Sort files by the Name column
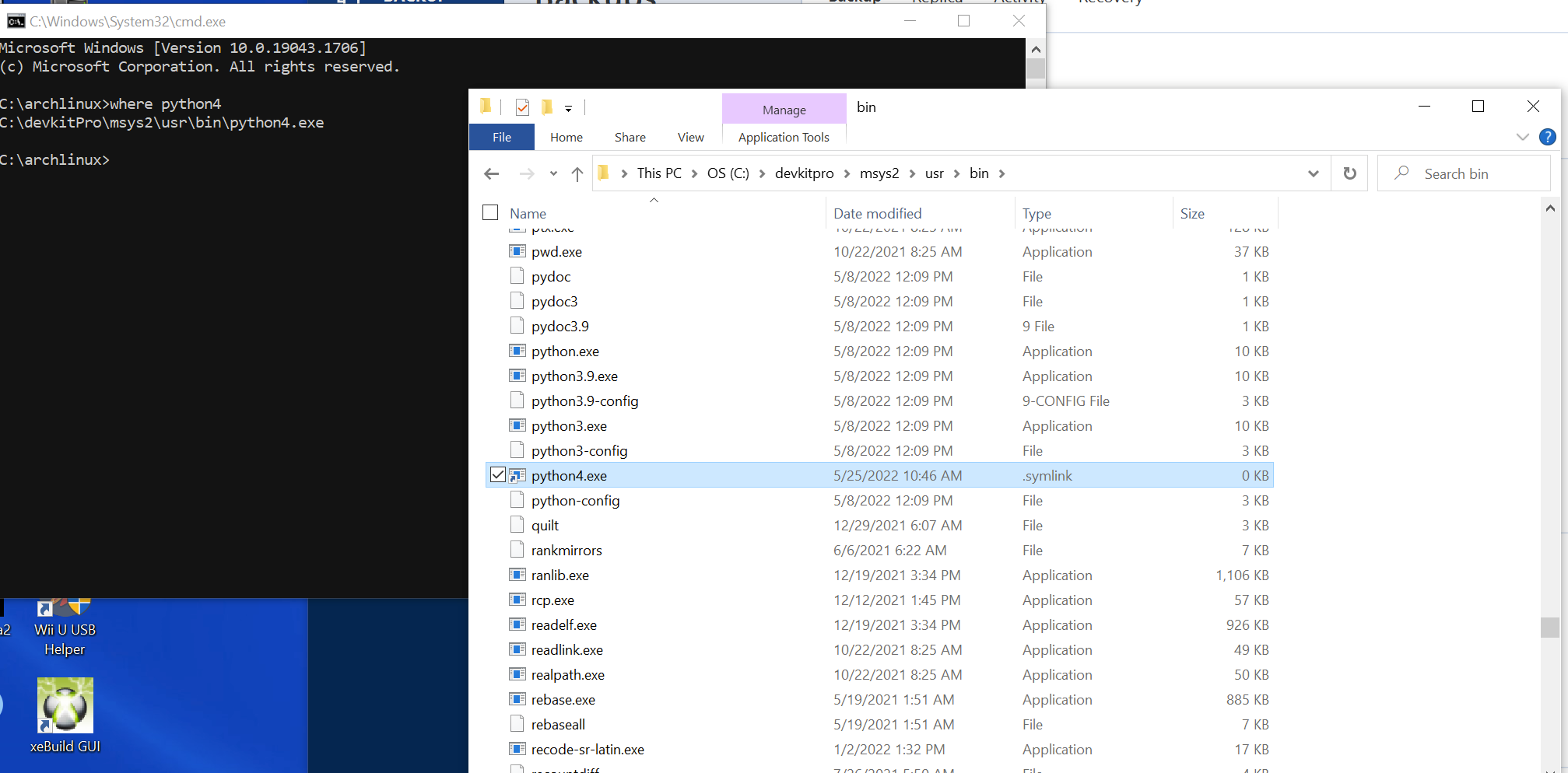The width and height of the screenshot is (1568, 773). [528, 213]
